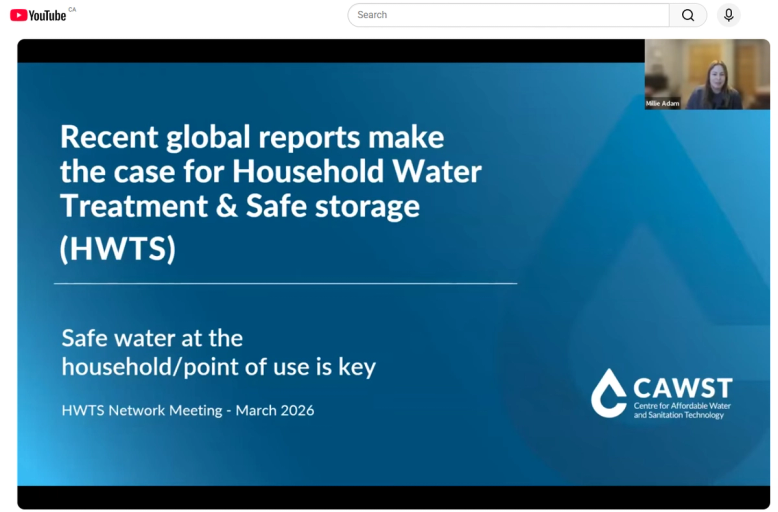Viewport: 778px width, 512px height.
Task: Click the Millie Adam name label
Action: (662, 103)
